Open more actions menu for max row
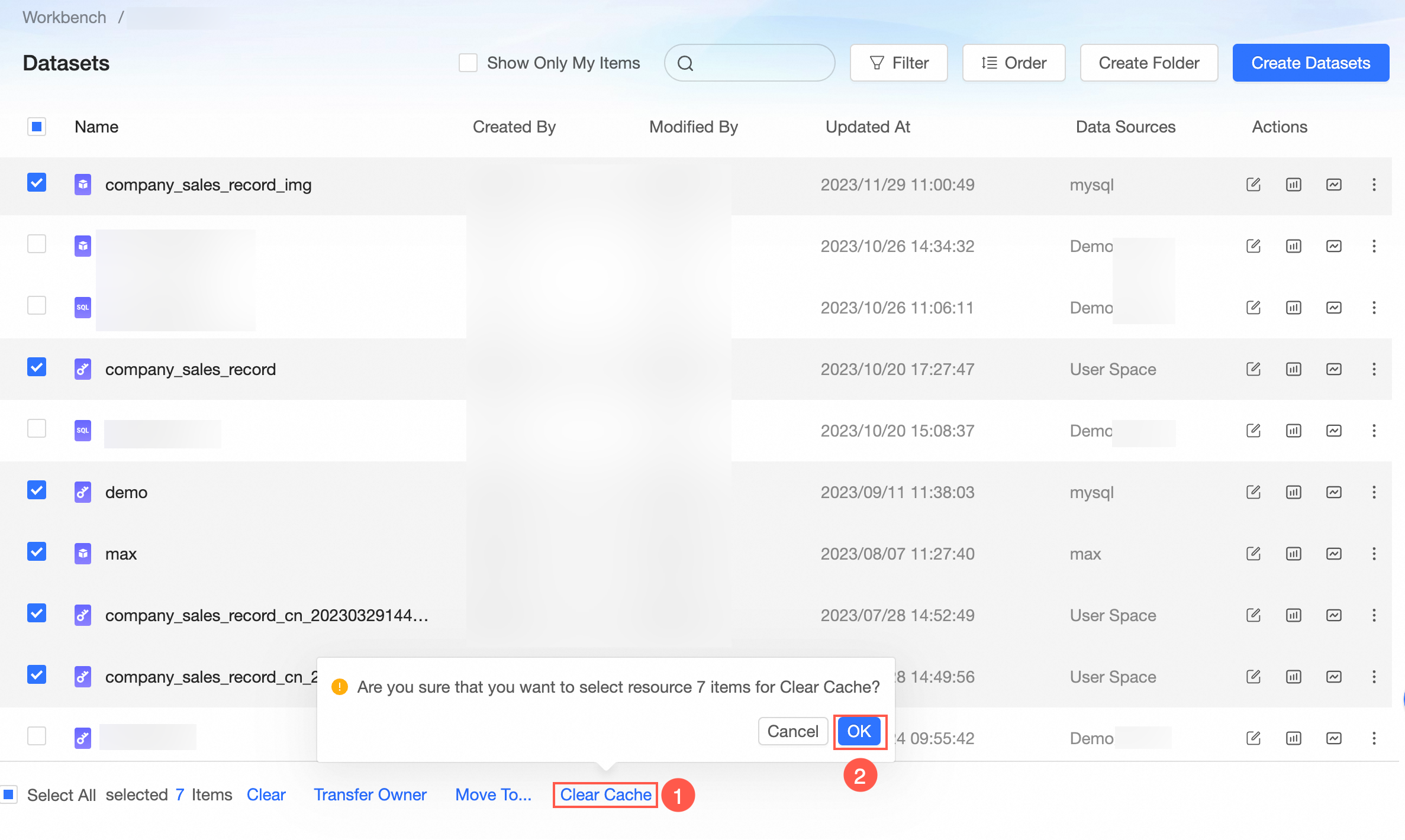 click(1374, 554)
